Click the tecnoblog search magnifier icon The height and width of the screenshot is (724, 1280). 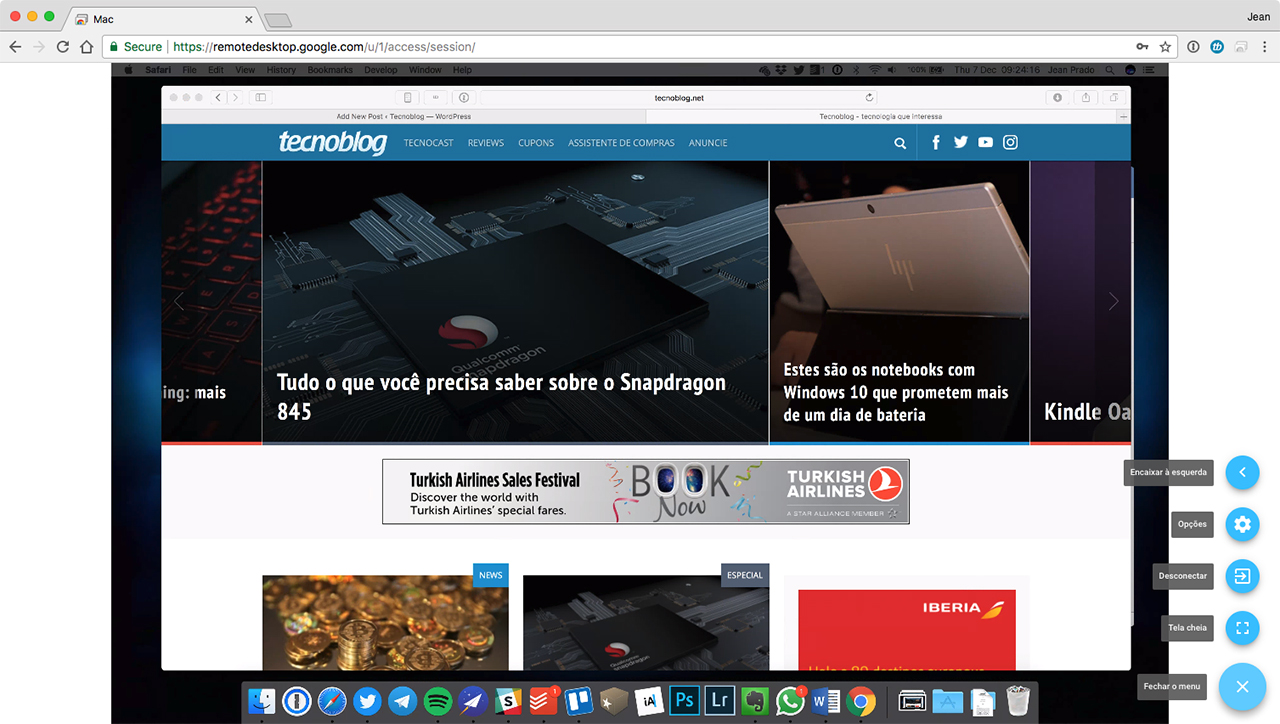[900, 143]
